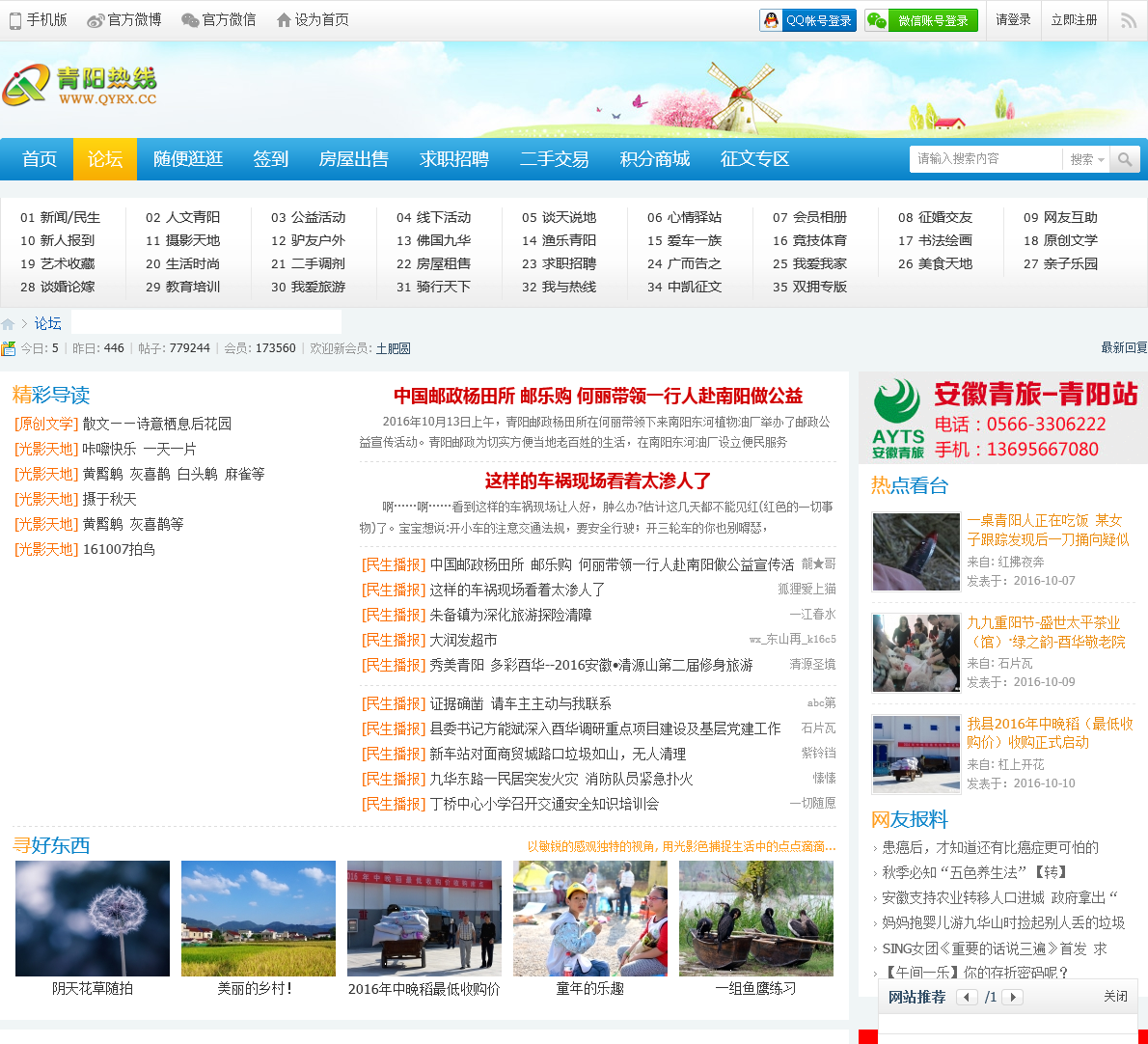The image size is (1148, 1044).
Task: Open 秋季必知“五色养生法” link
Action: tap(974, 872)
